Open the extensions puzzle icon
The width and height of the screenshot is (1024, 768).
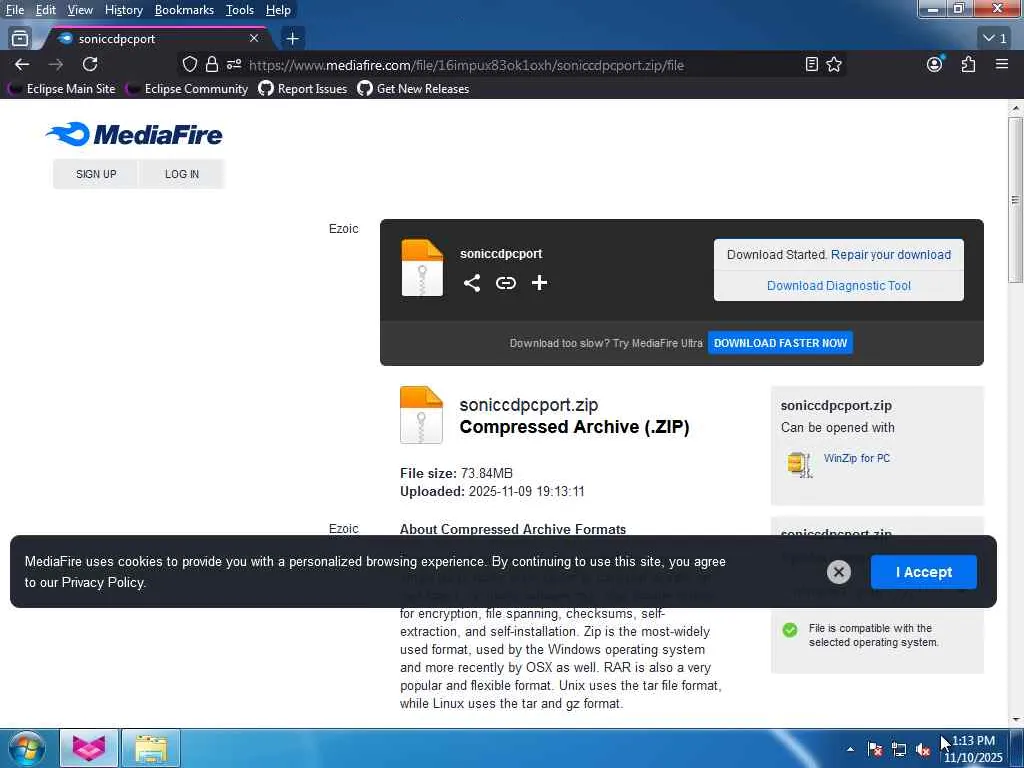[x=968, y=64]
